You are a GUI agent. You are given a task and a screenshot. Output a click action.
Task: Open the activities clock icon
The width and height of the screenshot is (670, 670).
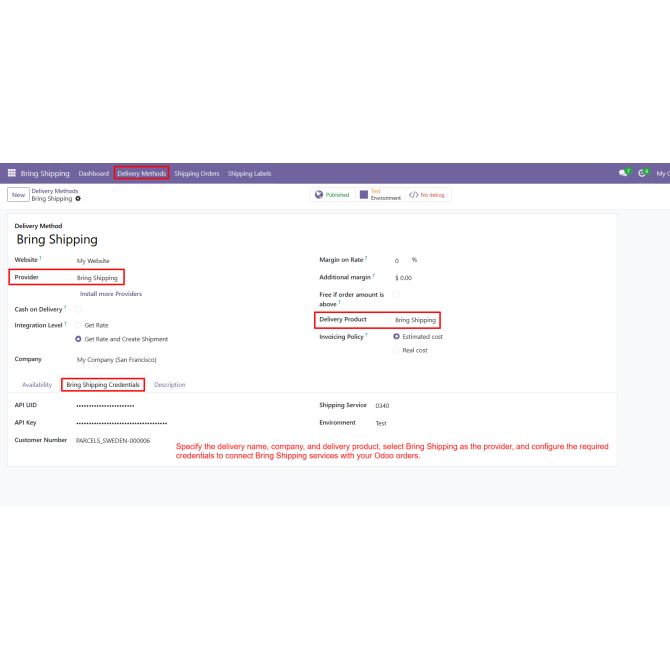click(642, 173)
